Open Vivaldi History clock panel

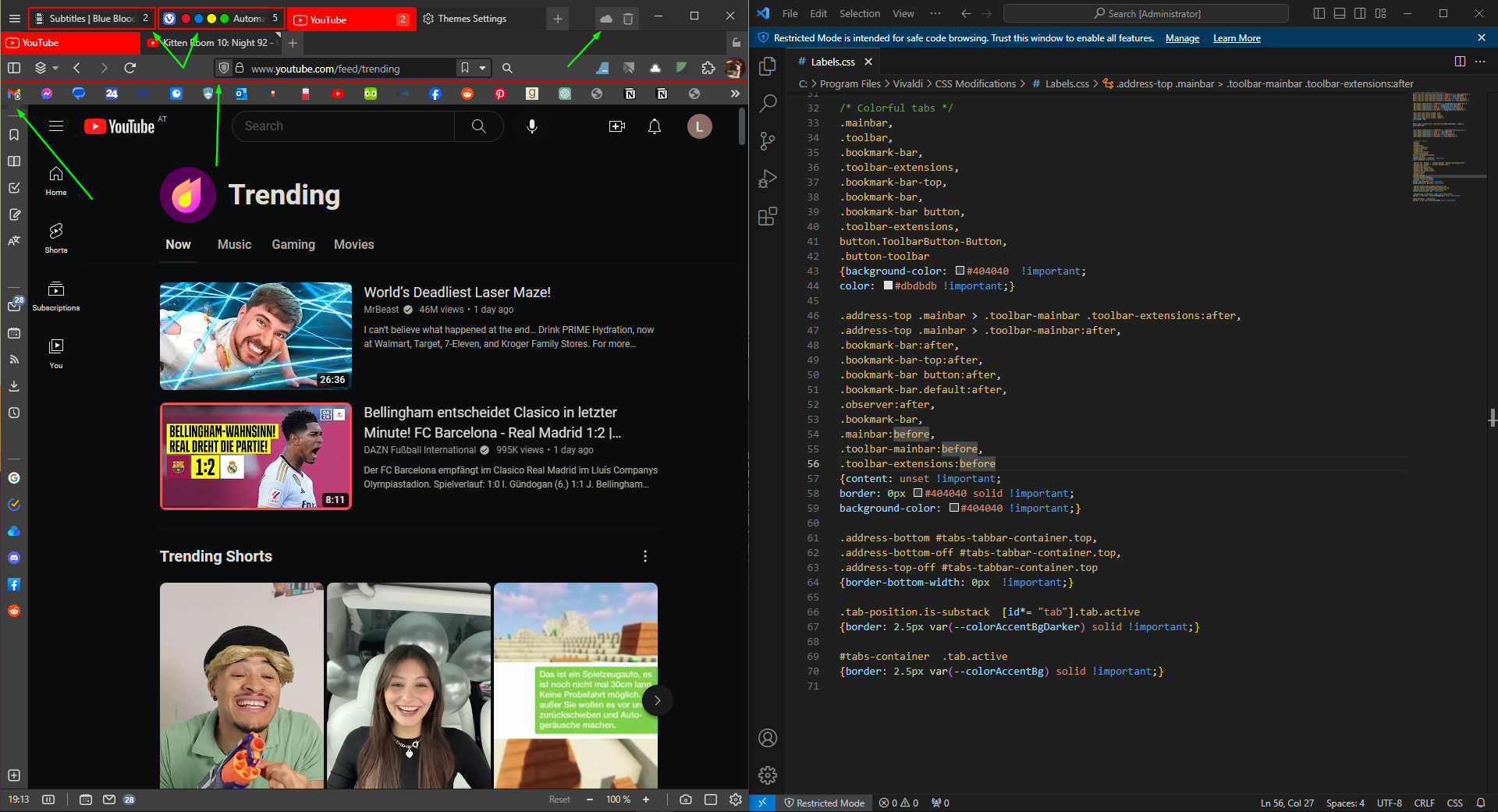[x=14, y=413]
